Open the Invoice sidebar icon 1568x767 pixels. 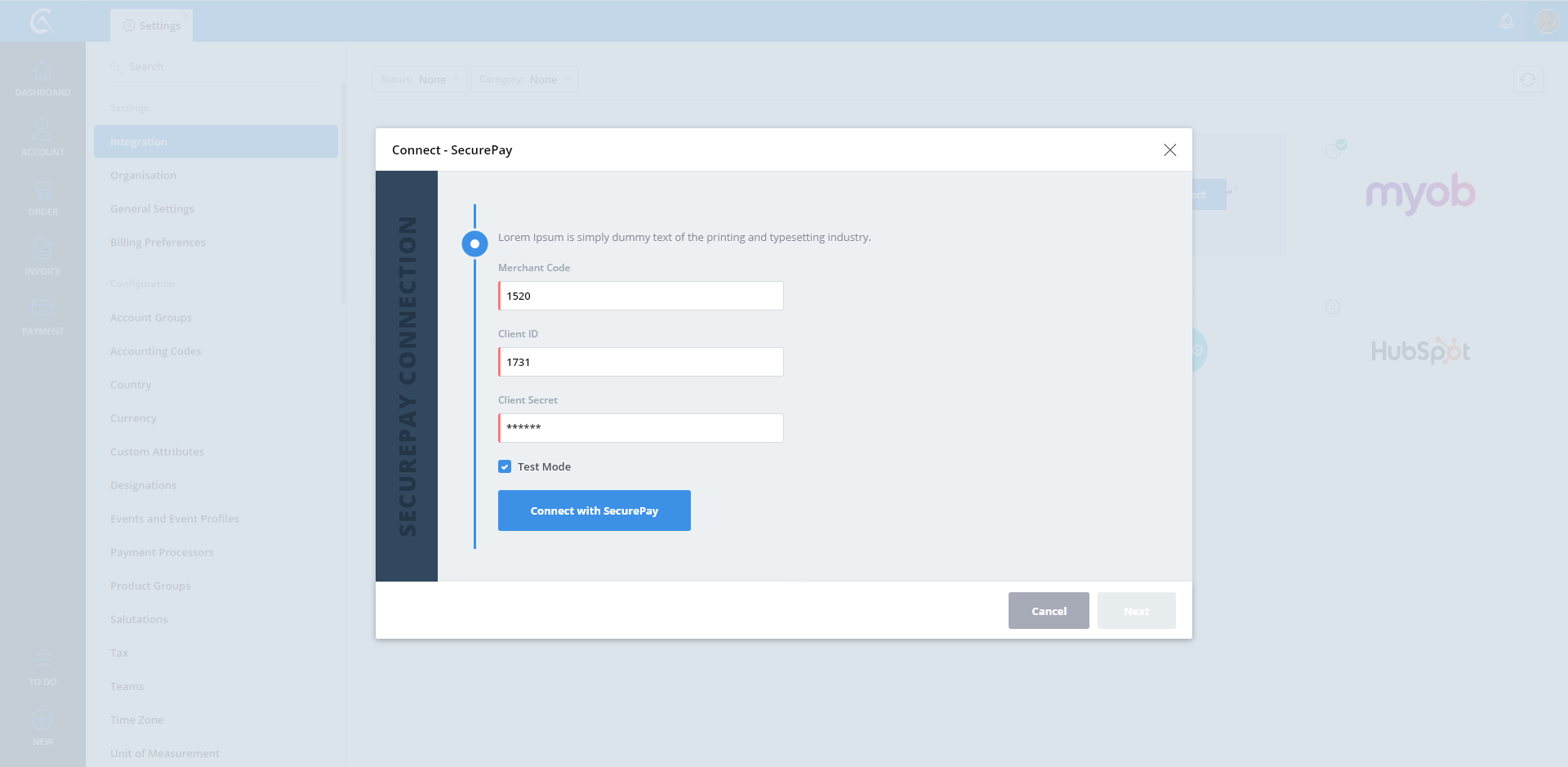coord(42,256)
